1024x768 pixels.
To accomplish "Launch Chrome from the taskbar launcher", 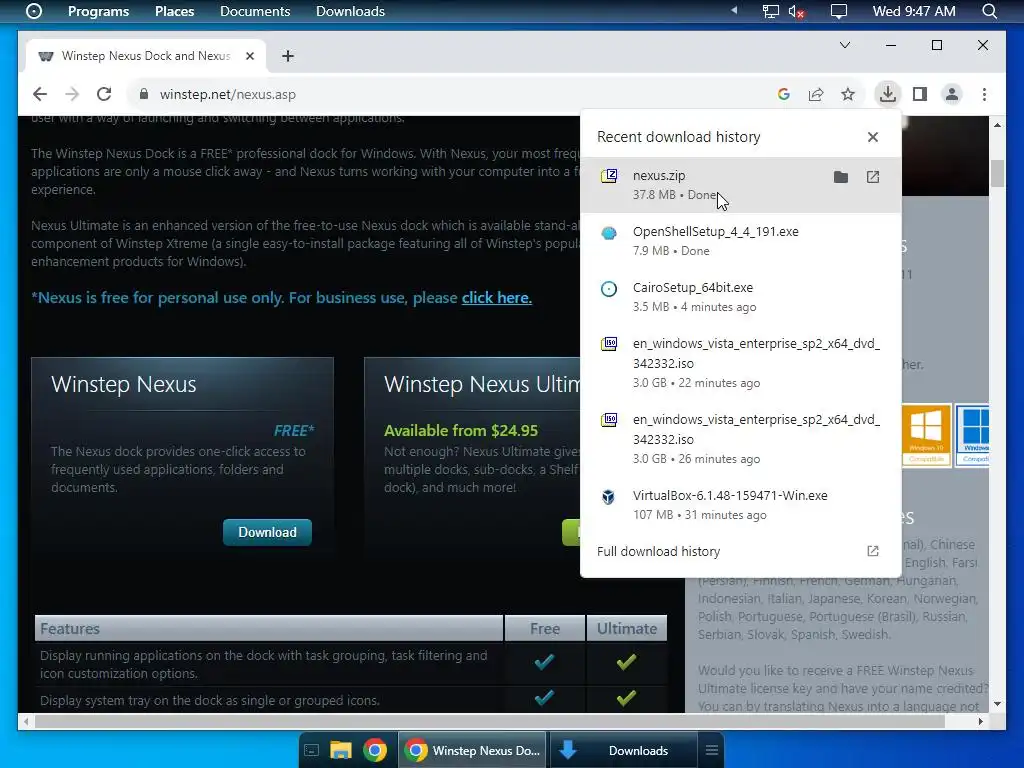I will [375, 750].
